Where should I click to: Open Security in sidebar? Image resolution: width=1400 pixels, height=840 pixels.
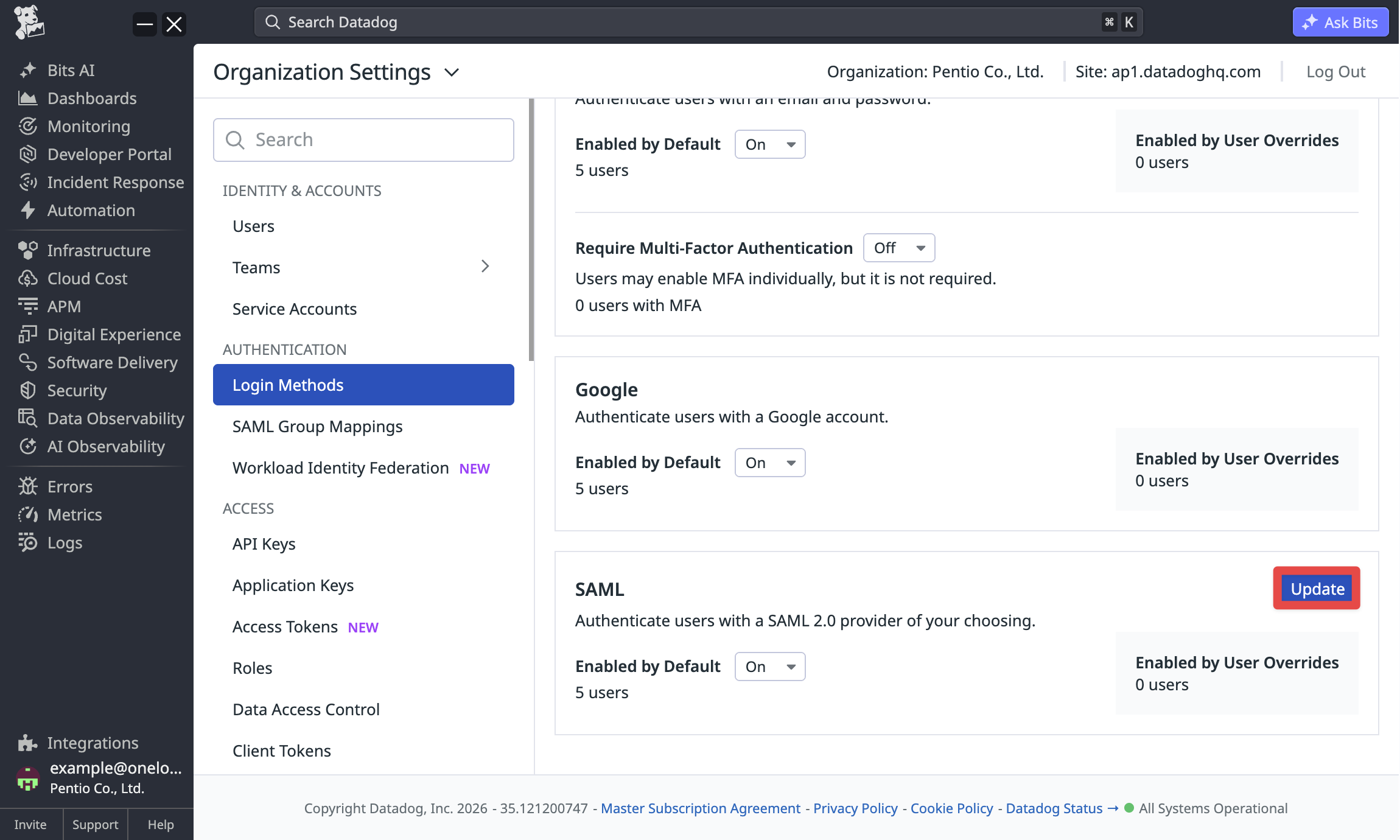click(77, 390)
